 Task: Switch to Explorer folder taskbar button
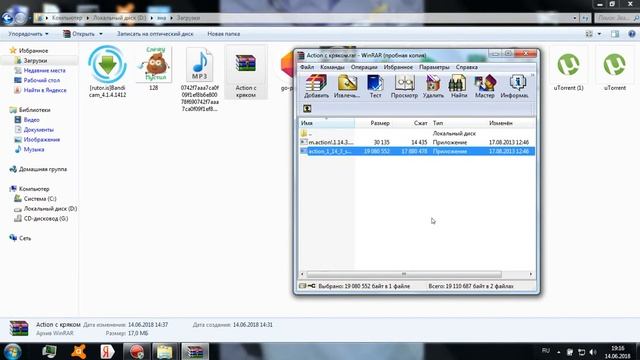[165, 351]
